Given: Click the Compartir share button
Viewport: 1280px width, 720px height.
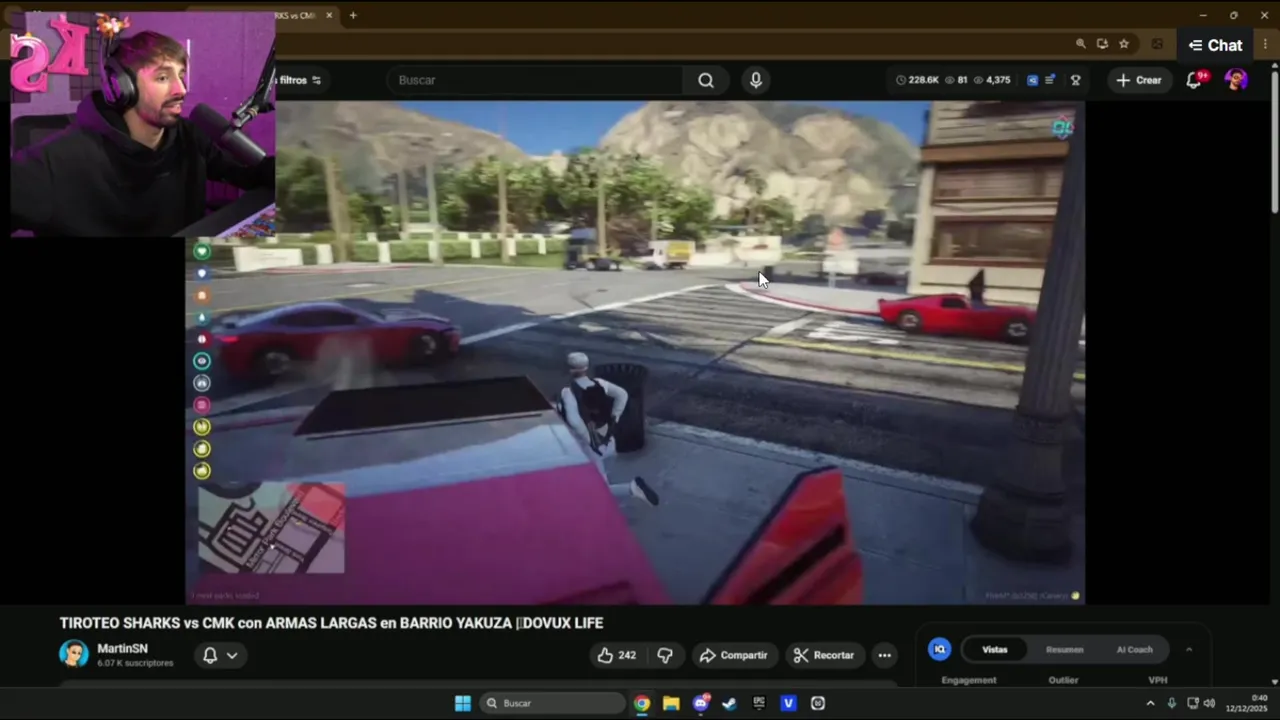Looking at the screenshot, I should tap(733, 655).
